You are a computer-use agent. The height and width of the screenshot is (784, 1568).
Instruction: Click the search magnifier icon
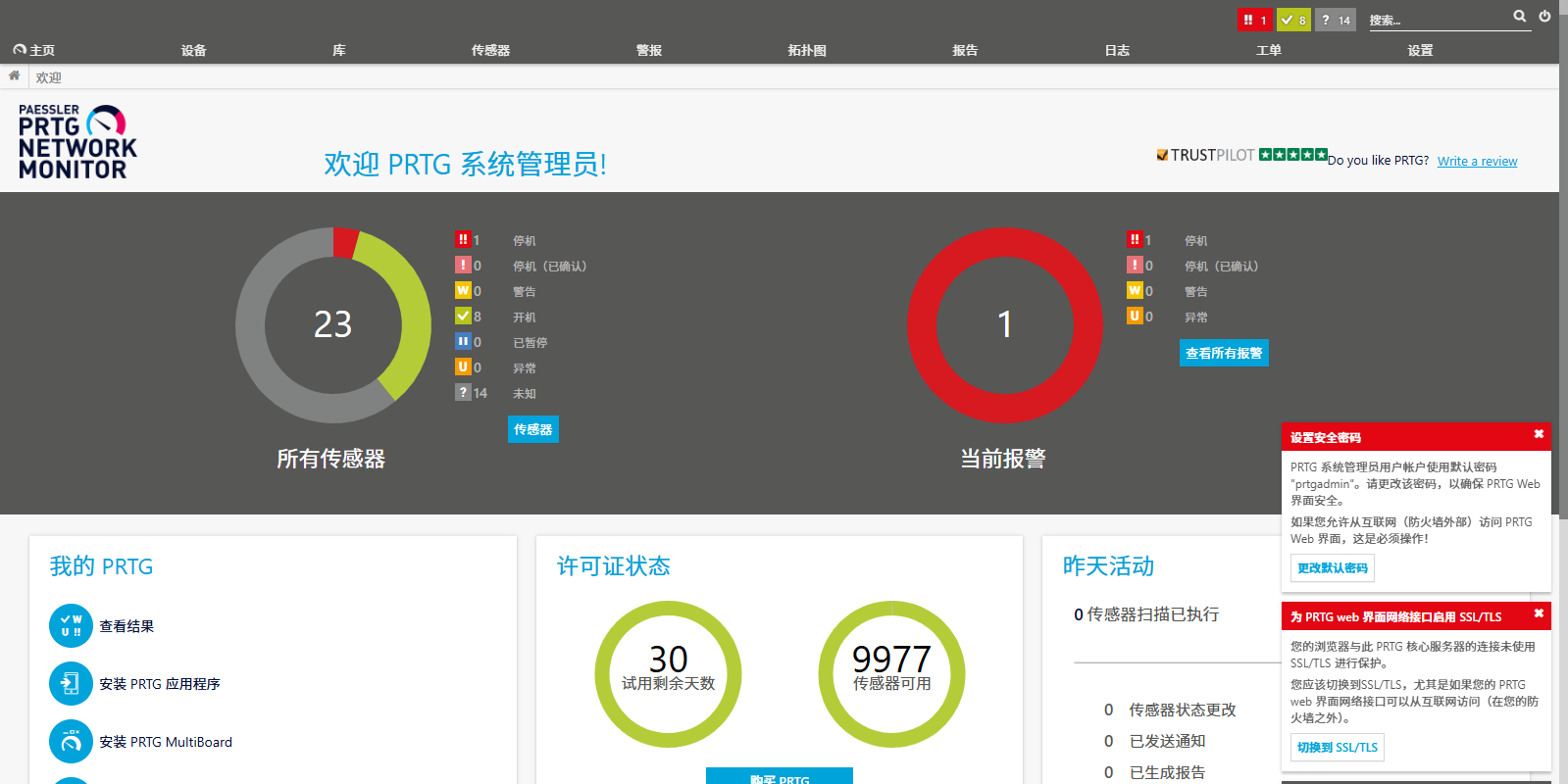point(1519,16)
